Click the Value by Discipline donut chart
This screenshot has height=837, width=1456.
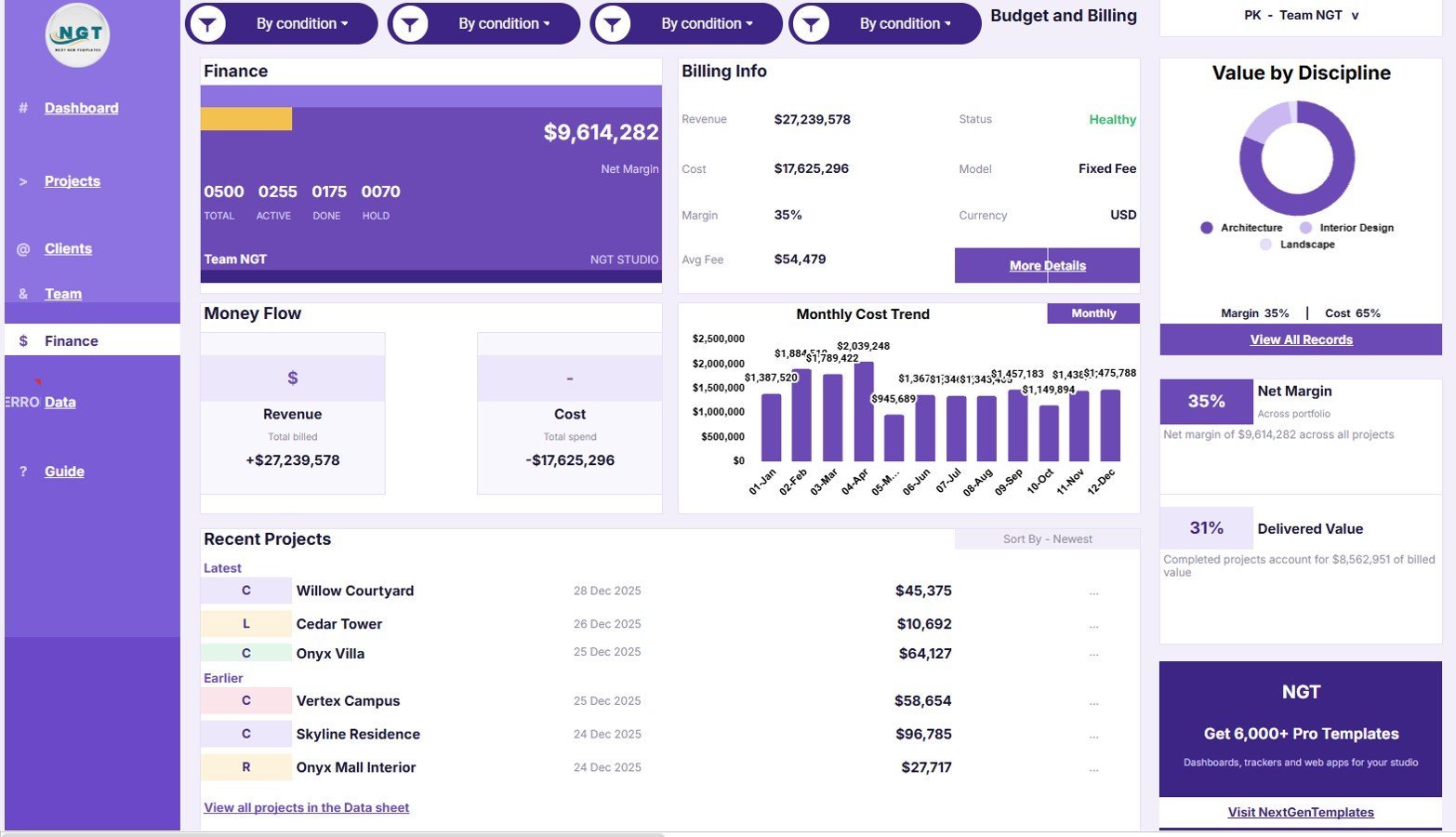[x=1297, y=158]
